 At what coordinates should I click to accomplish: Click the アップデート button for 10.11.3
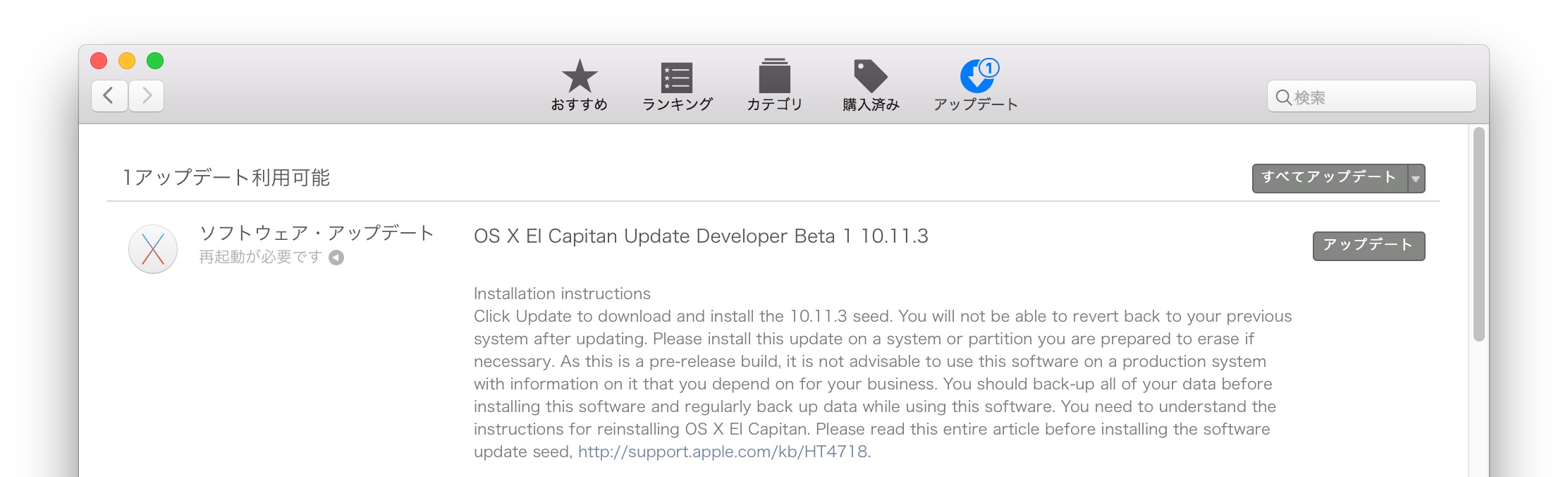tap(1368, 246)
